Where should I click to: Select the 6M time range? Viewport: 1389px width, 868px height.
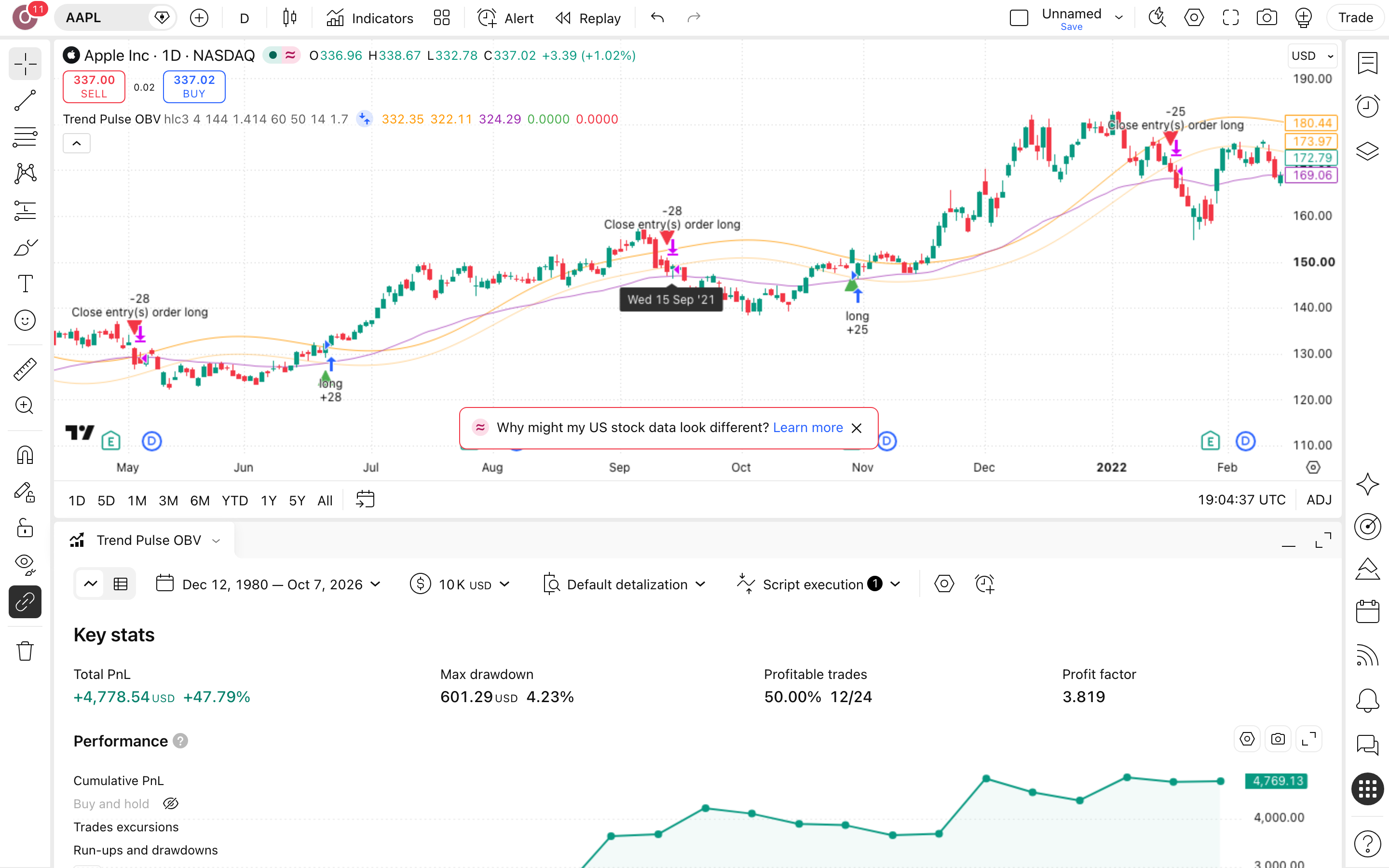click(199, 501)
